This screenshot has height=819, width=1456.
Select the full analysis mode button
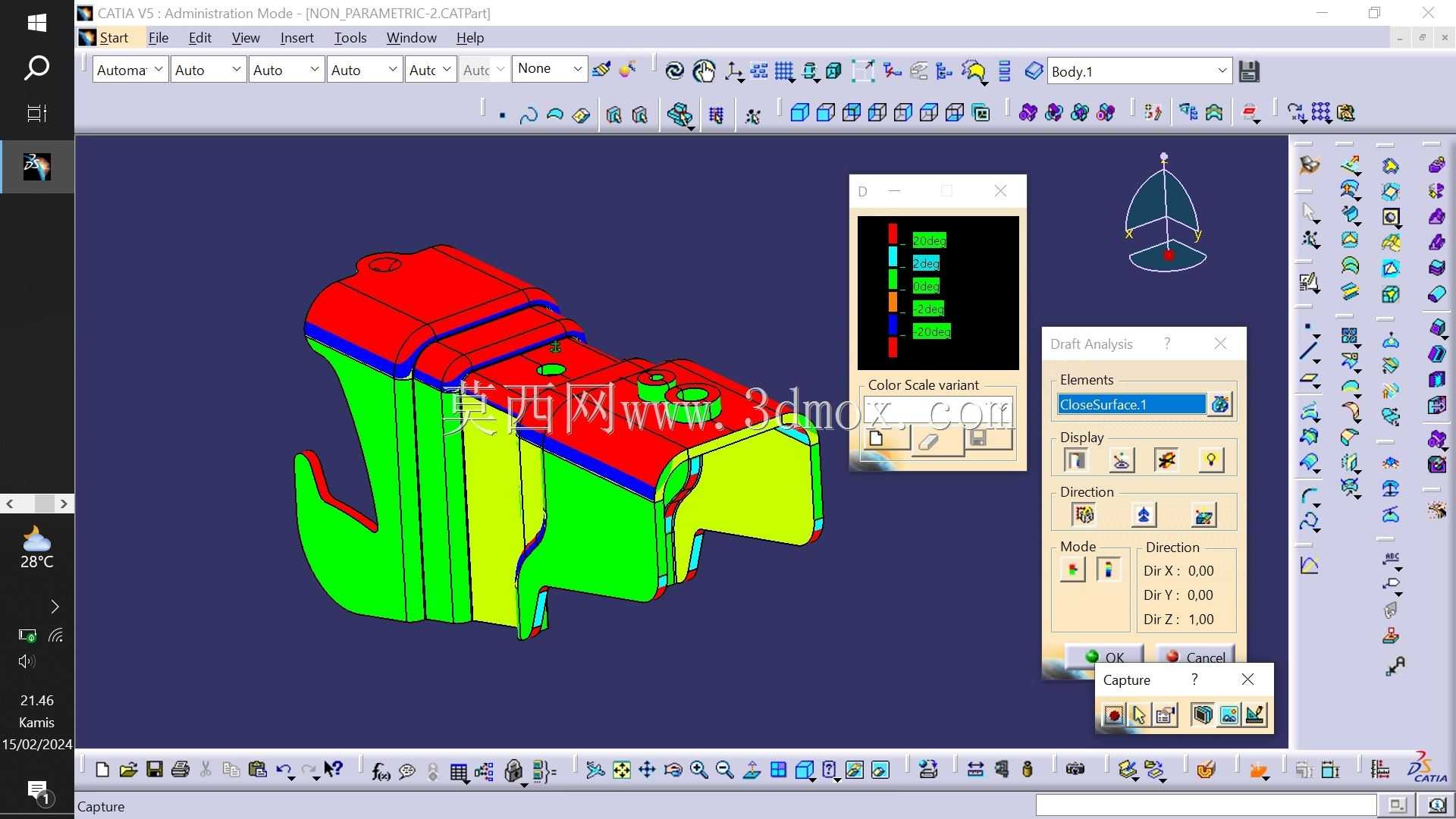(1109, 569)
